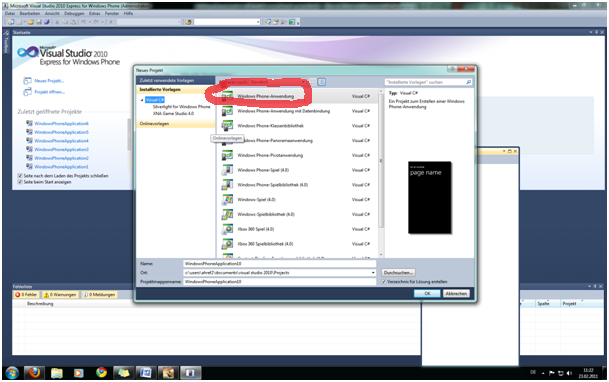Open recent project WindowsPhoneApplication1
Viewport: 609px width, 382px height.
(61, 167)
